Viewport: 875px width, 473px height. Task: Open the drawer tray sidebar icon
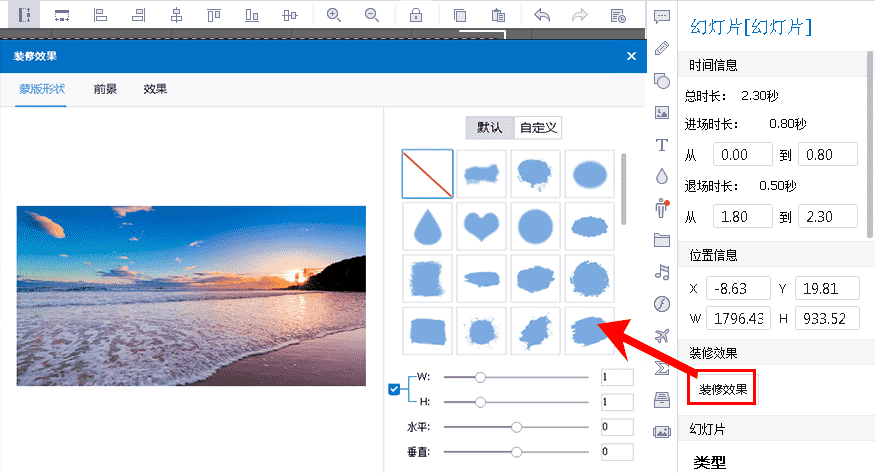point(662,399)
